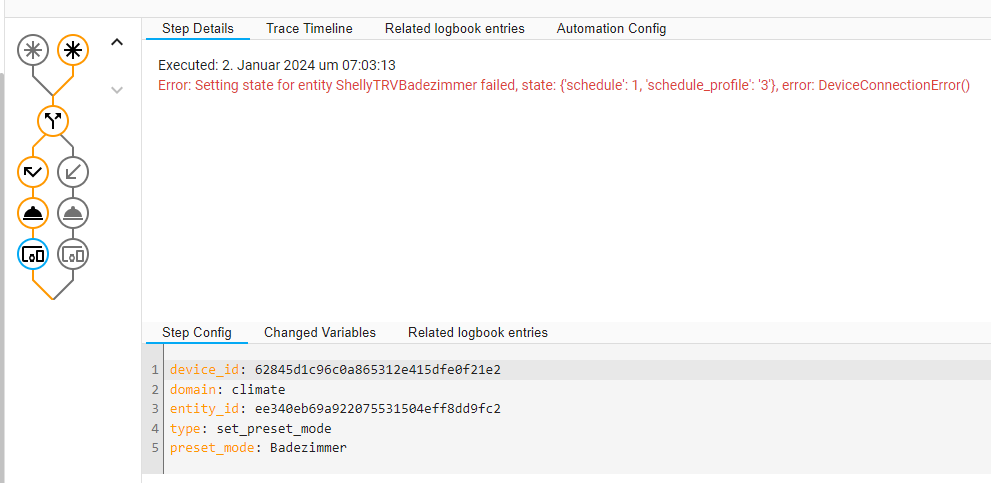Switch to the Trace Timeline tab
This screenshot has width=991, height=483.
click(x=309, y=29)
